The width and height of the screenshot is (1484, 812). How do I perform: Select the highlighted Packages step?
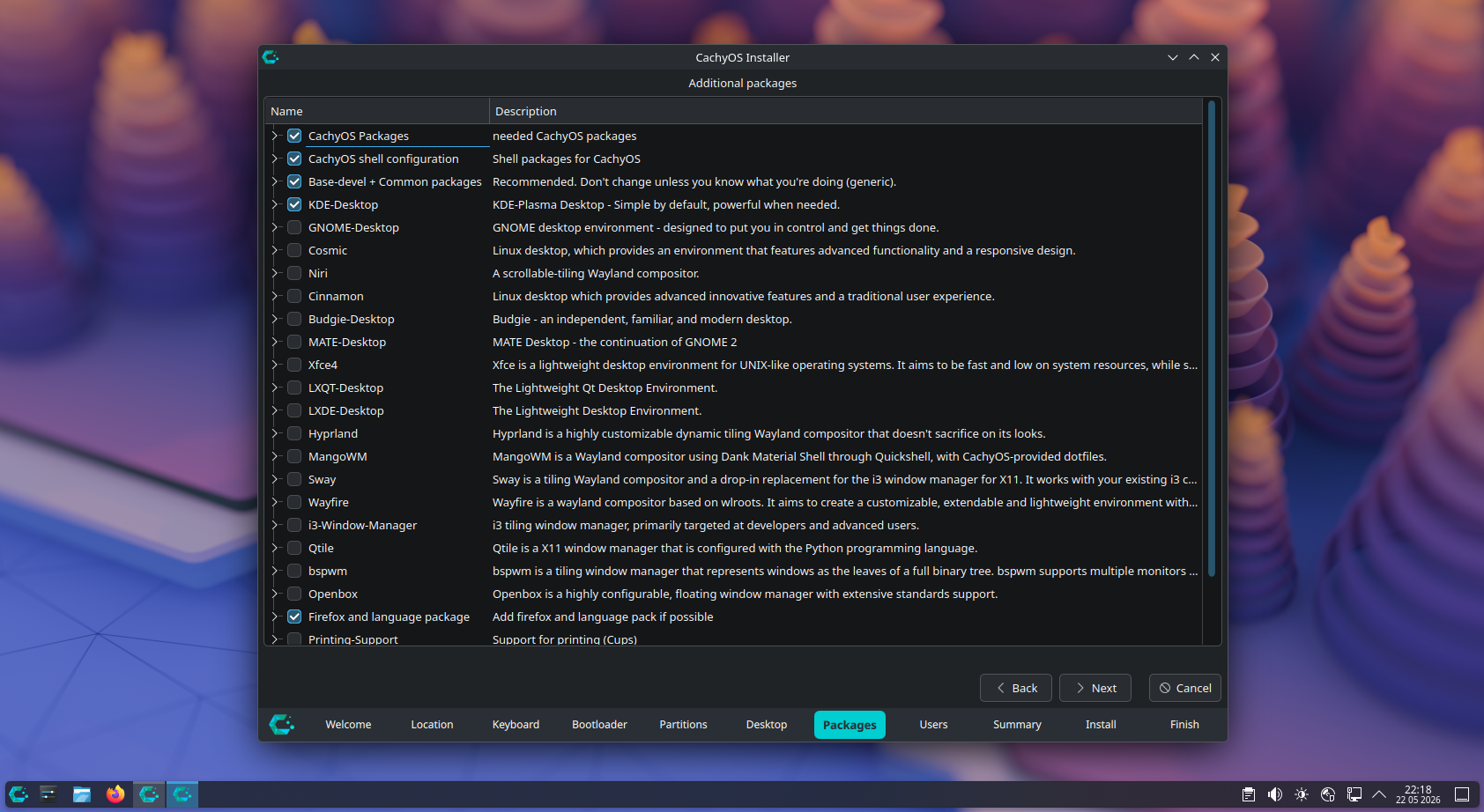click(x=850, y=725)
